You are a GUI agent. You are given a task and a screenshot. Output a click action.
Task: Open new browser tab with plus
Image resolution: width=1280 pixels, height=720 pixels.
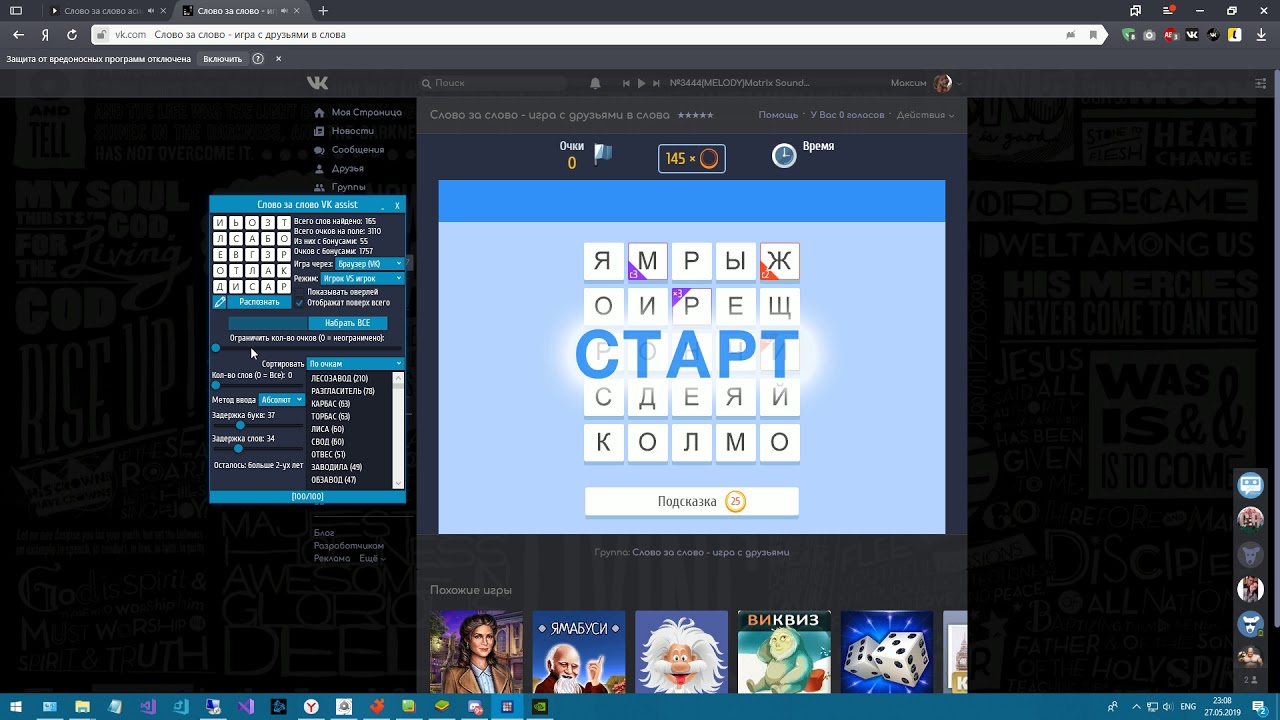pos(323,11)
